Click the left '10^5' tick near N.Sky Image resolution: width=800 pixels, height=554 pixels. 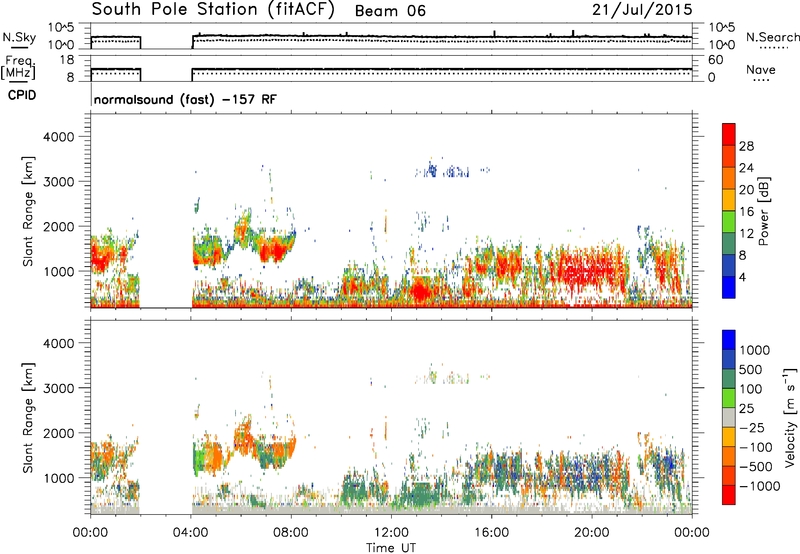pyautogui.click(x=61, y=28)
